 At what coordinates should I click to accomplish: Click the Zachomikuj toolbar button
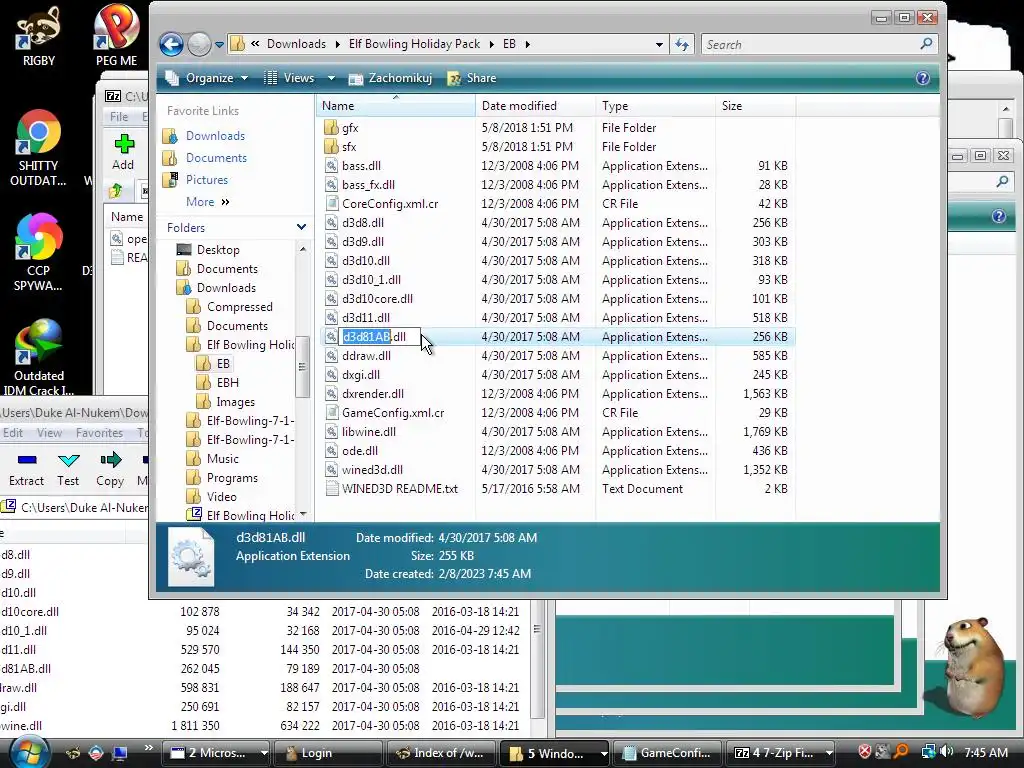coord(391,78)
